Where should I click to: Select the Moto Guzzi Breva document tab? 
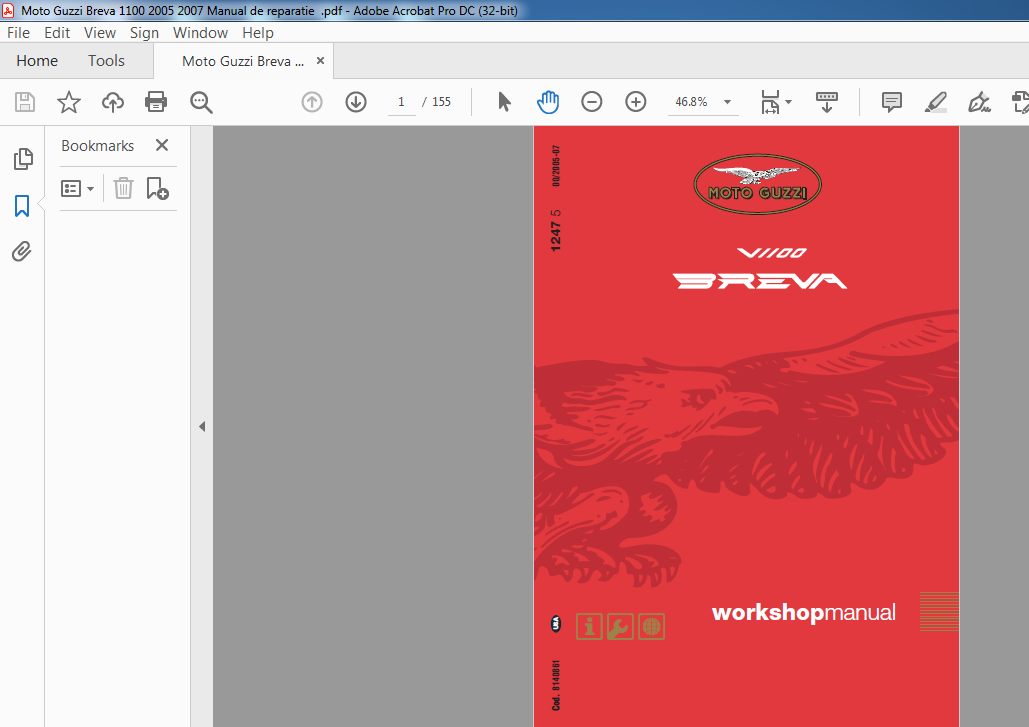(x=243, y=61)
